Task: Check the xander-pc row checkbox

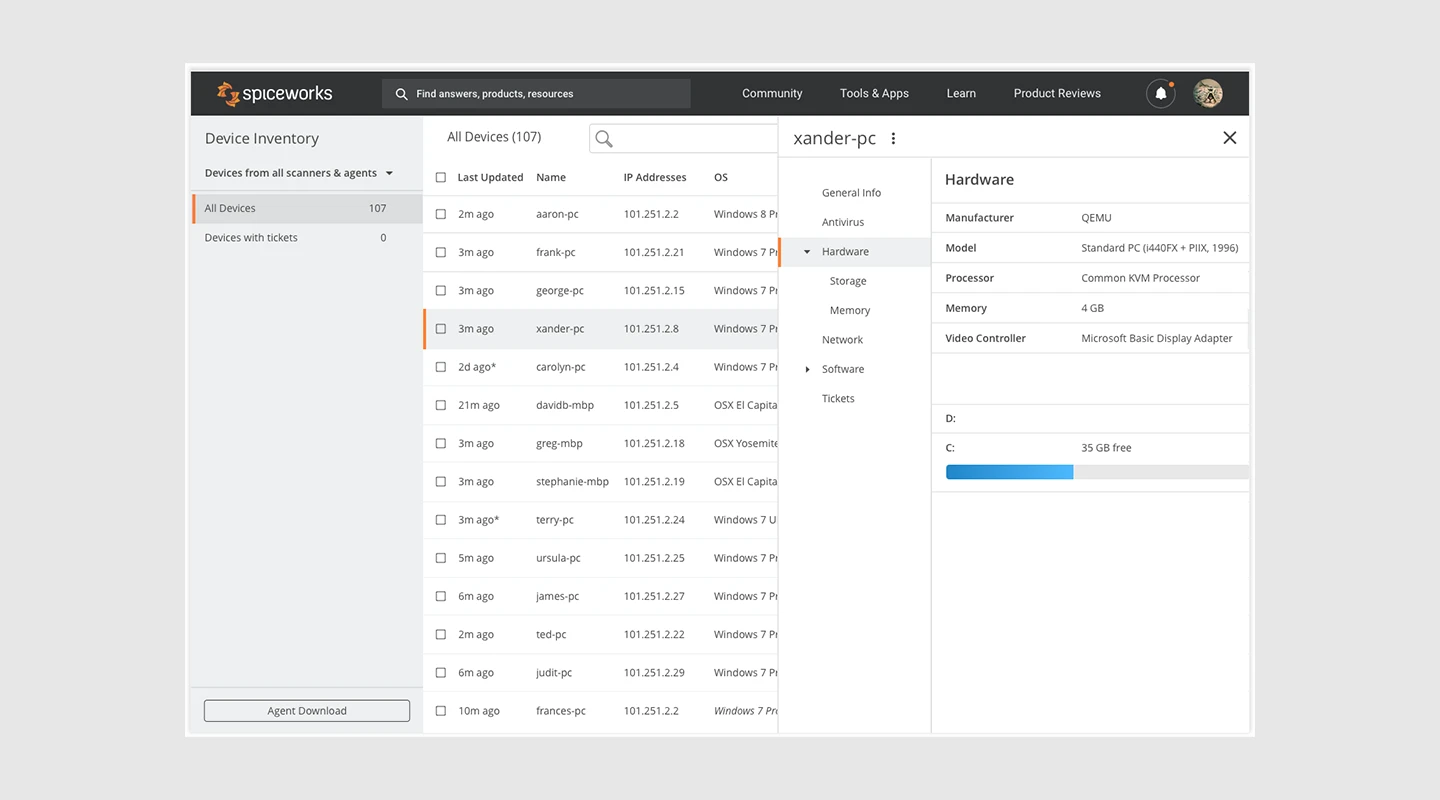Action: (441, 328)
